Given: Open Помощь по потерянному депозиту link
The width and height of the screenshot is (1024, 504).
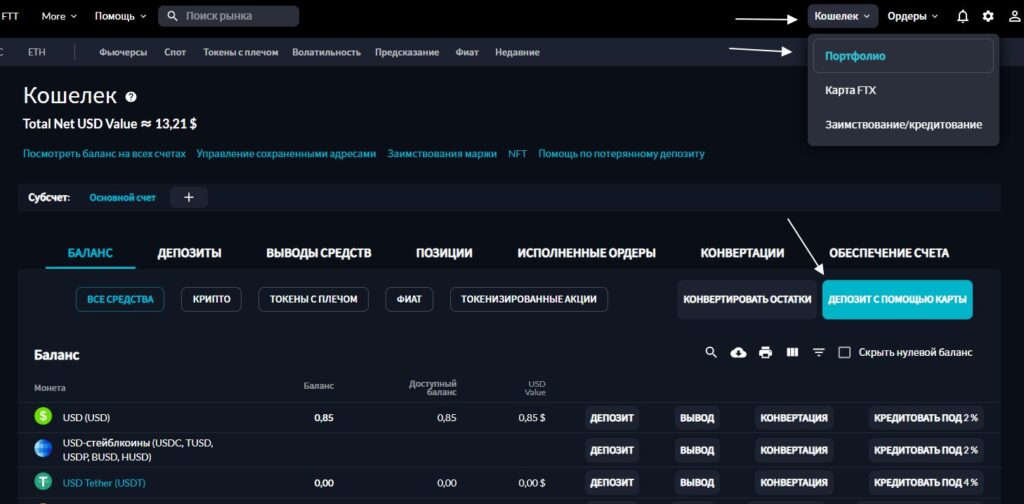Looking at the screenshot, I should point(621,154).
